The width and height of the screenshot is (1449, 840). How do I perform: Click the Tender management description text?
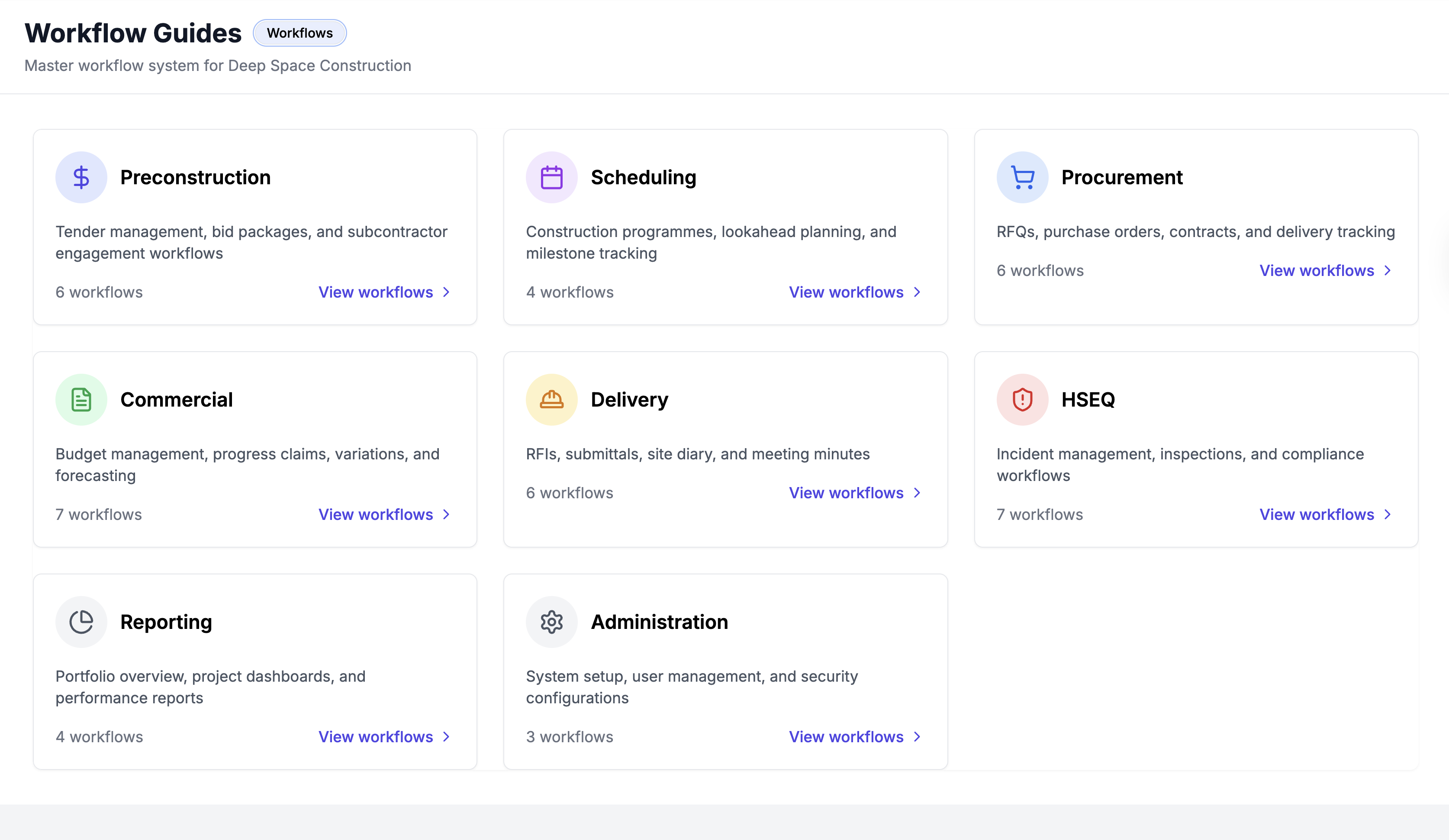tap(251, 242)
